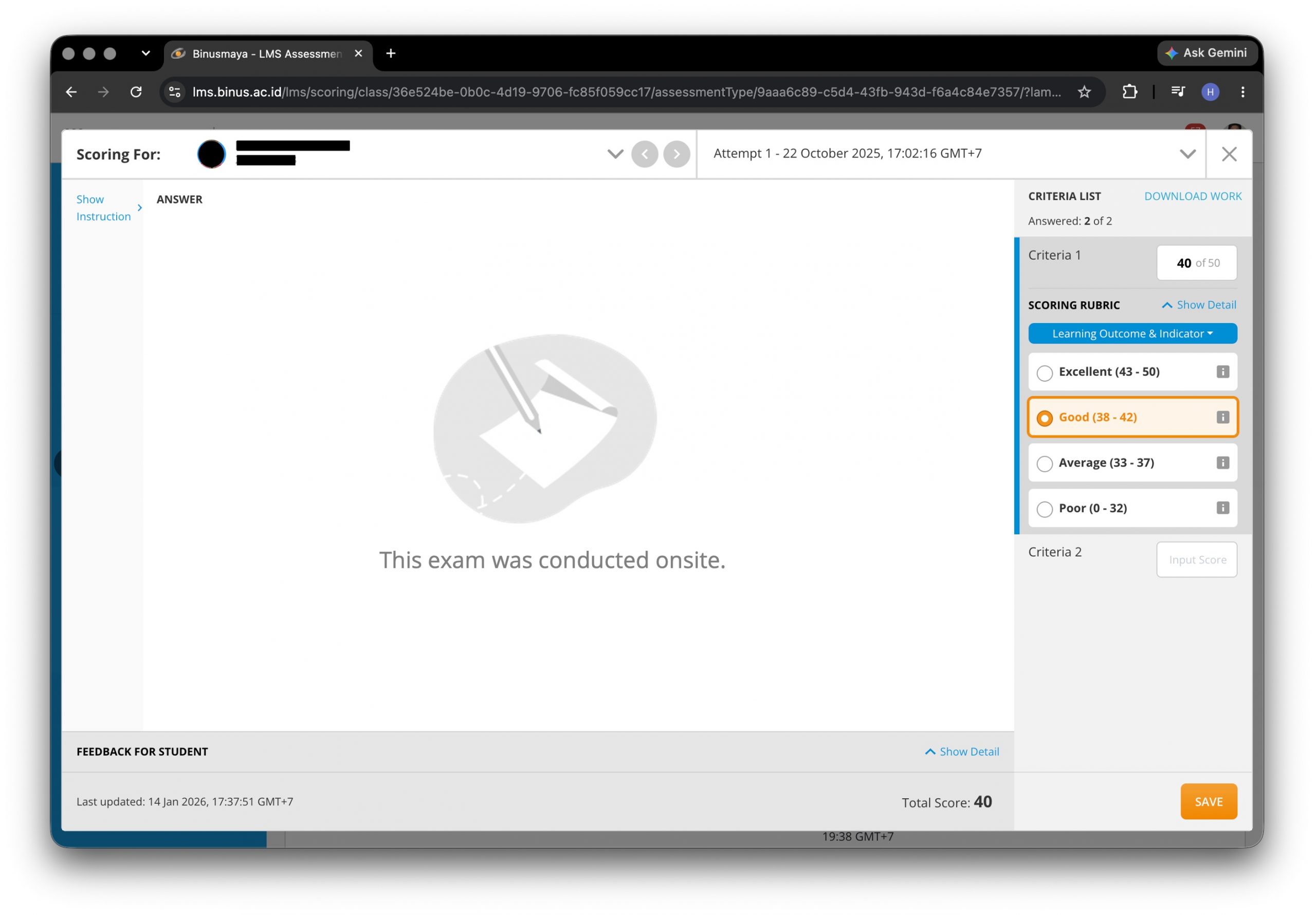Open info icon for Good rubric
This screenshot has width=1316, height=915.
pyautogui.click(x=1222, y=417)
